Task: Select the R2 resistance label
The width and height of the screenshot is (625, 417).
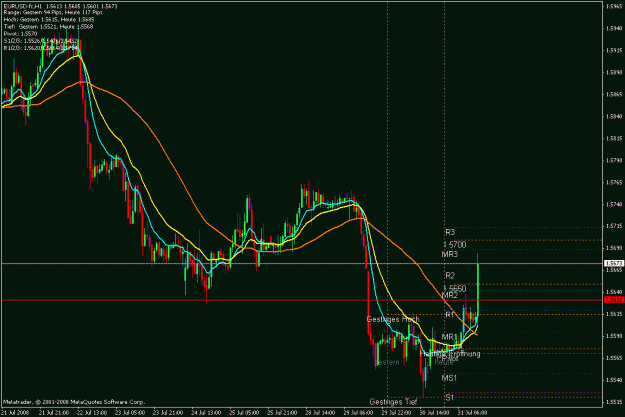Action: (450, 275)
